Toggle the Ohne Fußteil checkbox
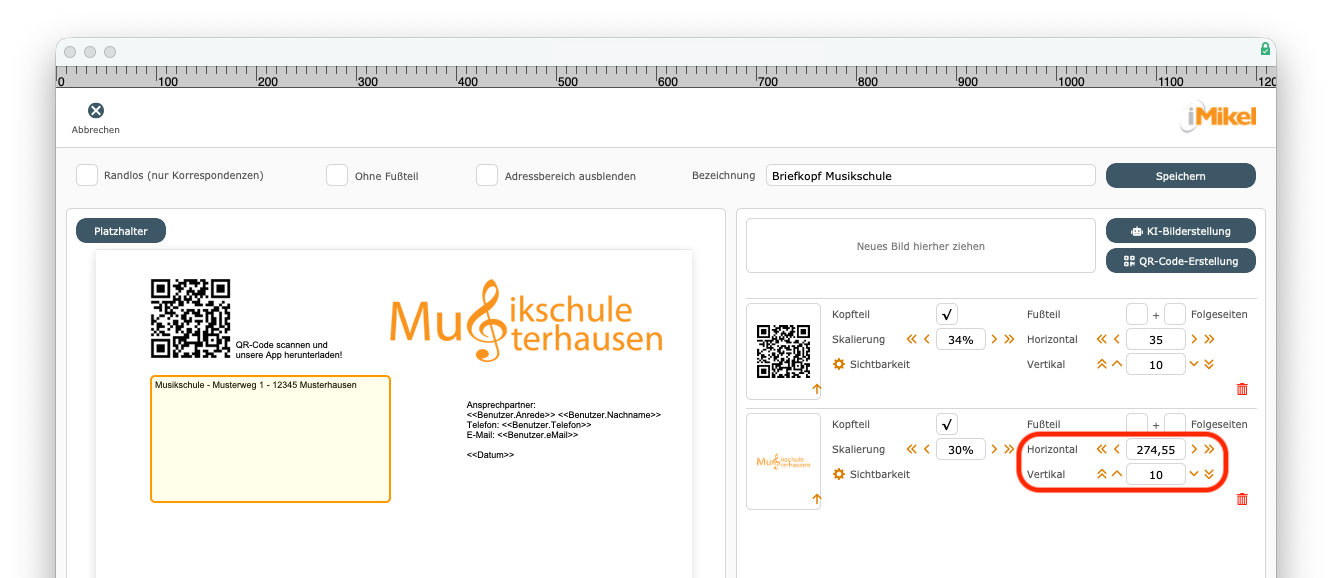This screenshot has height=578, width=1332. coord(337,175)
